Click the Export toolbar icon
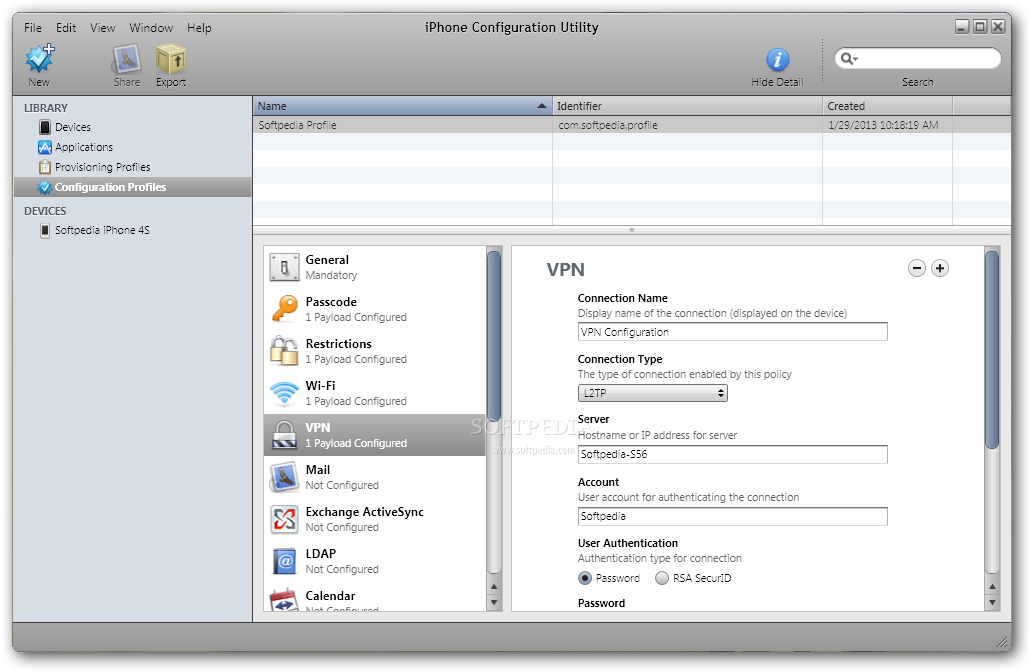 point(170,59)
